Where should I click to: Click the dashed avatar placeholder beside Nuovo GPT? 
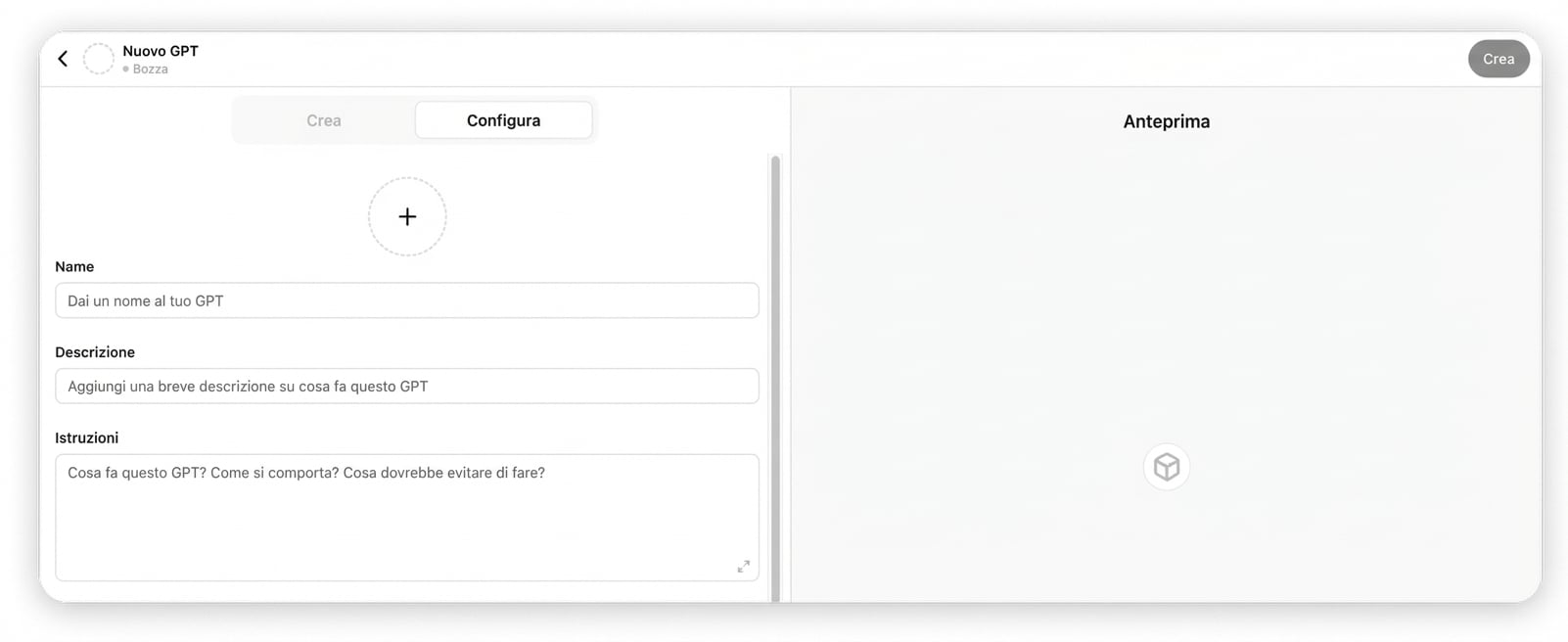coord(98,59)
